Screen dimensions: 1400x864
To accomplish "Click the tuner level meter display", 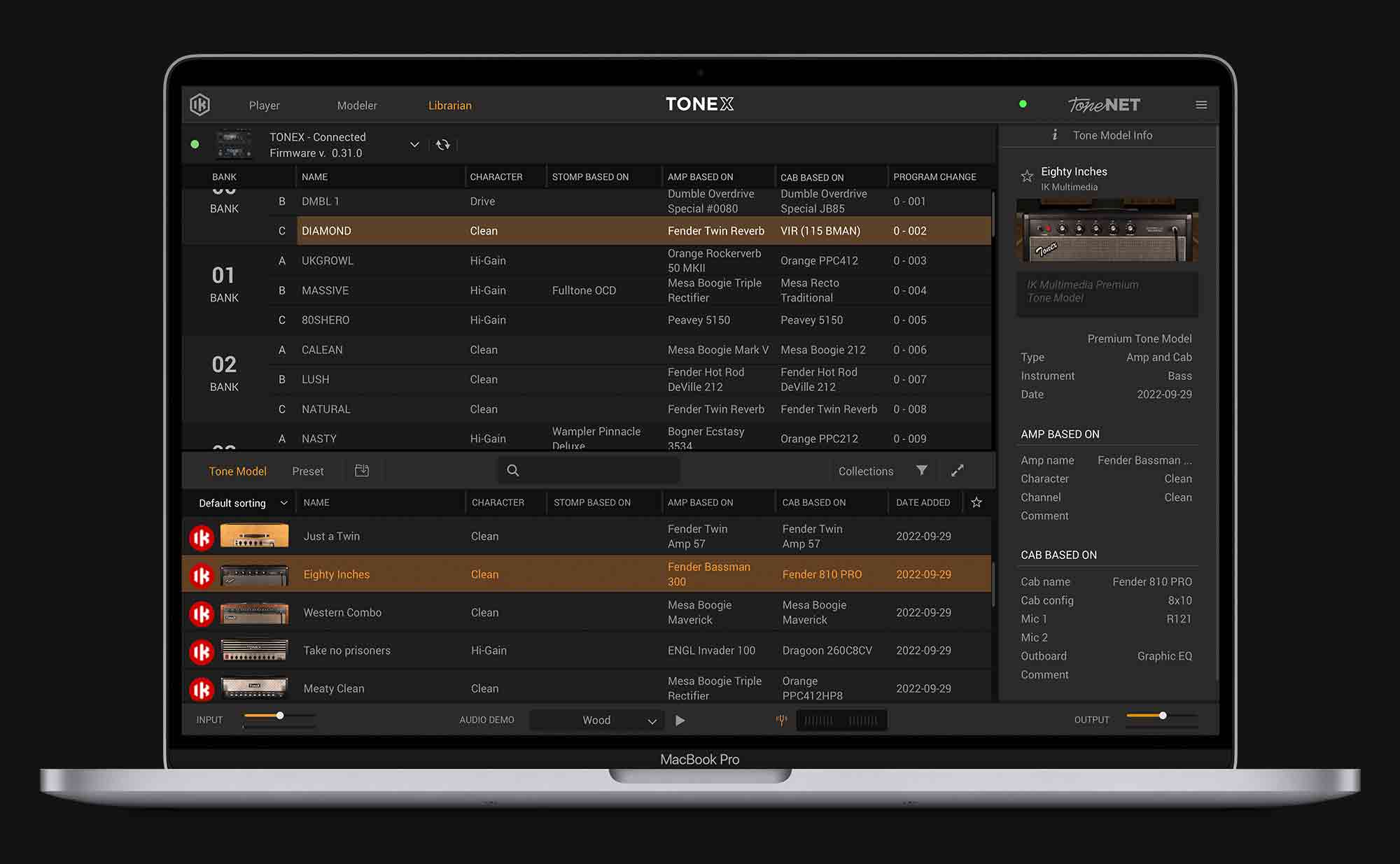I will pos(841,720).
